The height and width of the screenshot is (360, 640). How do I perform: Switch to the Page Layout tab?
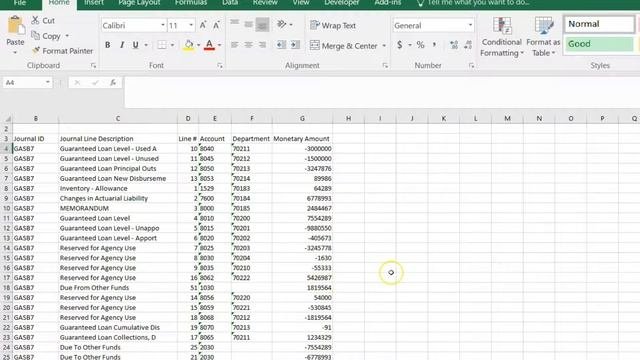[x=139, y=3]
